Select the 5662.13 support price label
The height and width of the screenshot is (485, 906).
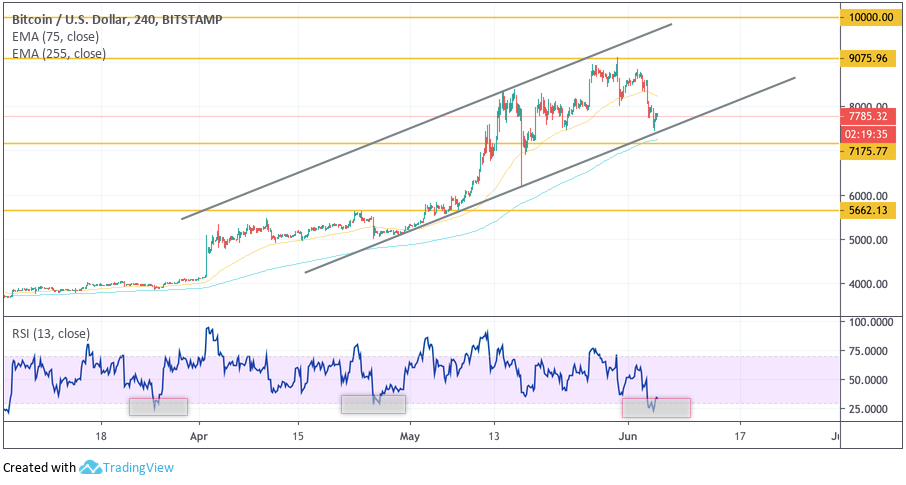click(x=867, y=211)
